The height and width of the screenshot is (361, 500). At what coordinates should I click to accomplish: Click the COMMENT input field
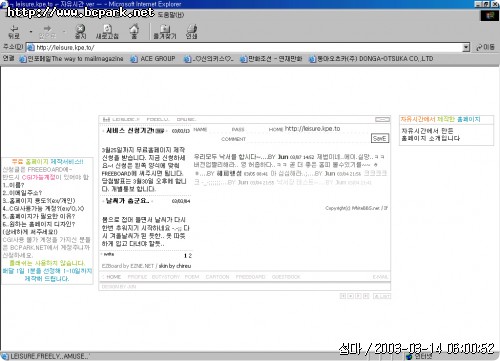click(x=308, y=139)
